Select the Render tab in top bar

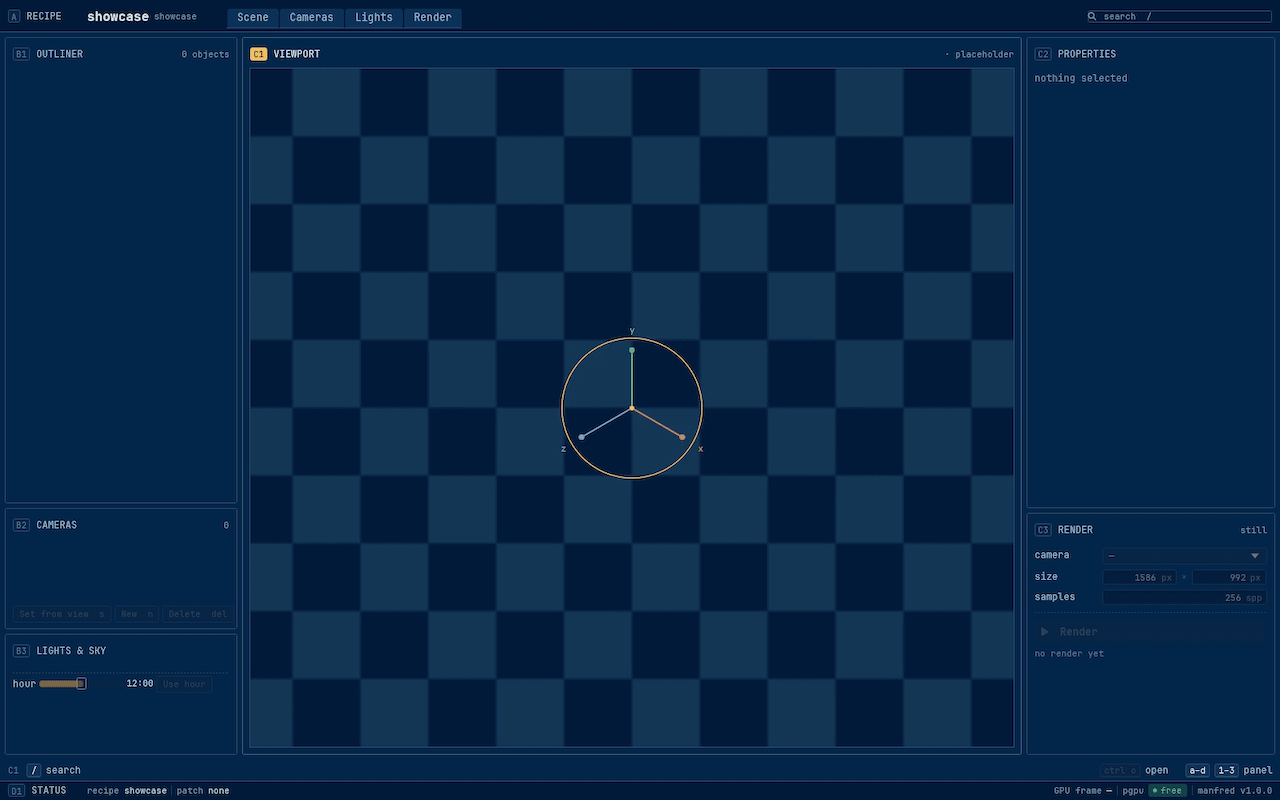433,17
